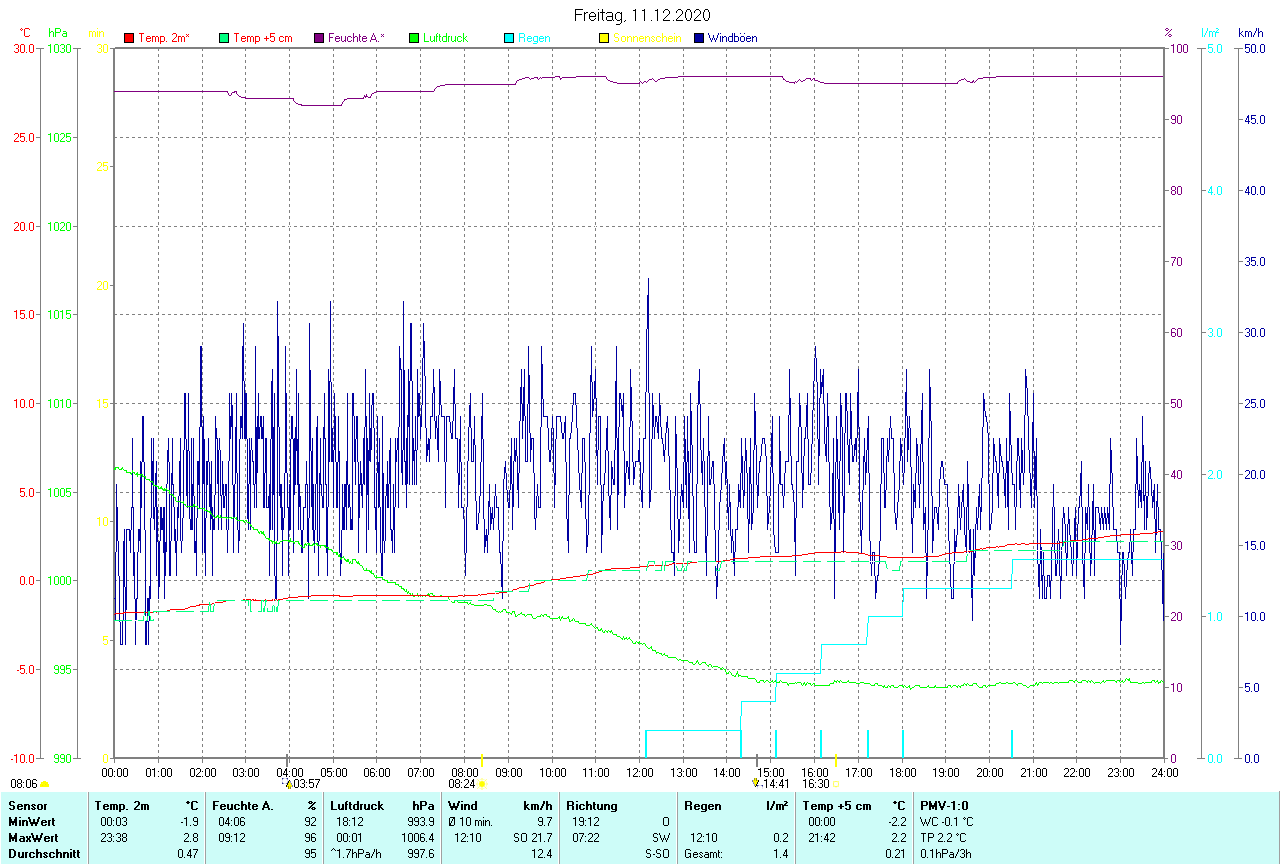Image resolution: width=1280 pixels, height=864 pixels.
Task: Click the Wind column header in the table
Action: click(x=463, y=806)
